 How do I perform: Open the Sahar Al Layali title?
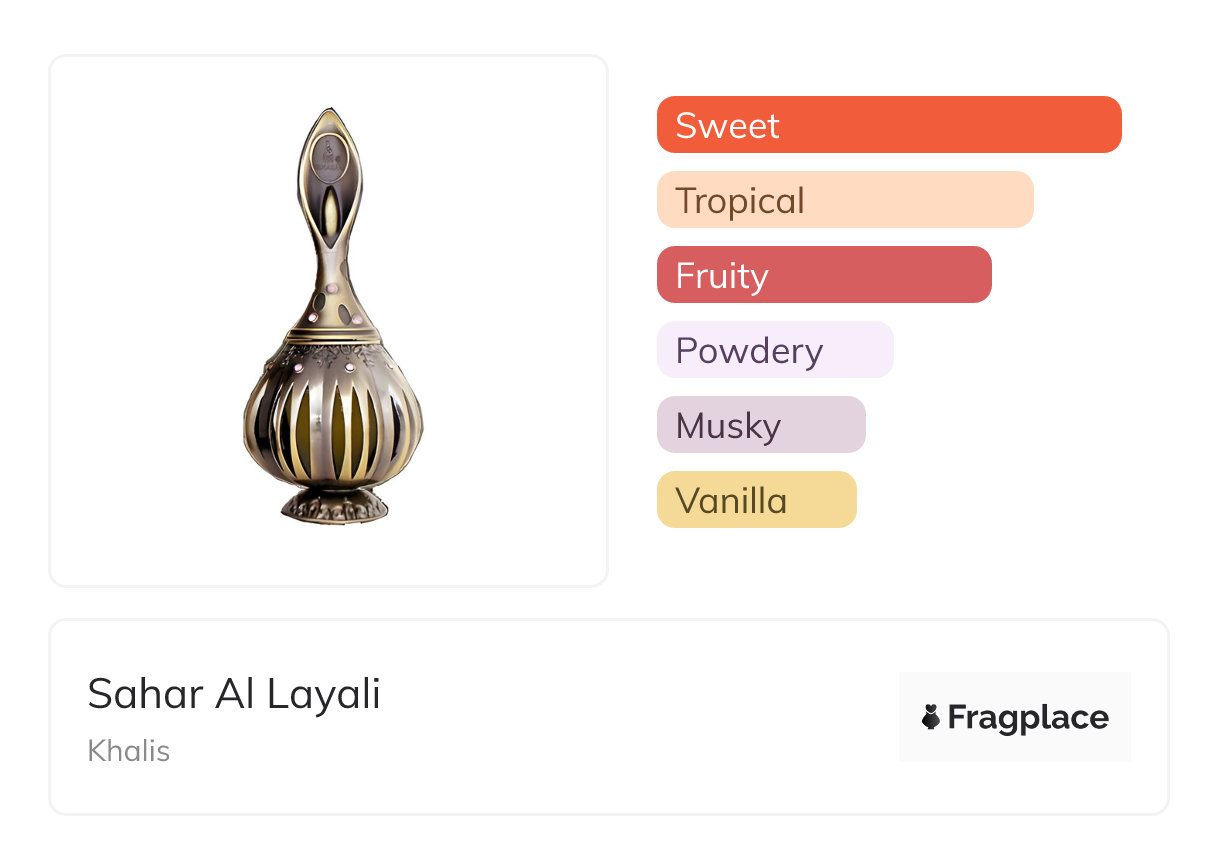234,693
